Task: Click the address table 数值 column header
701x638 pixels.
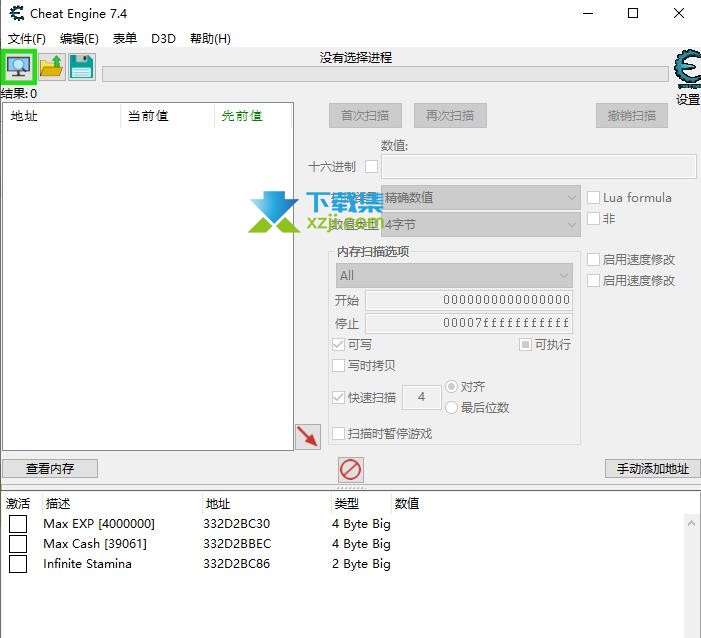Action: (407, 504)
